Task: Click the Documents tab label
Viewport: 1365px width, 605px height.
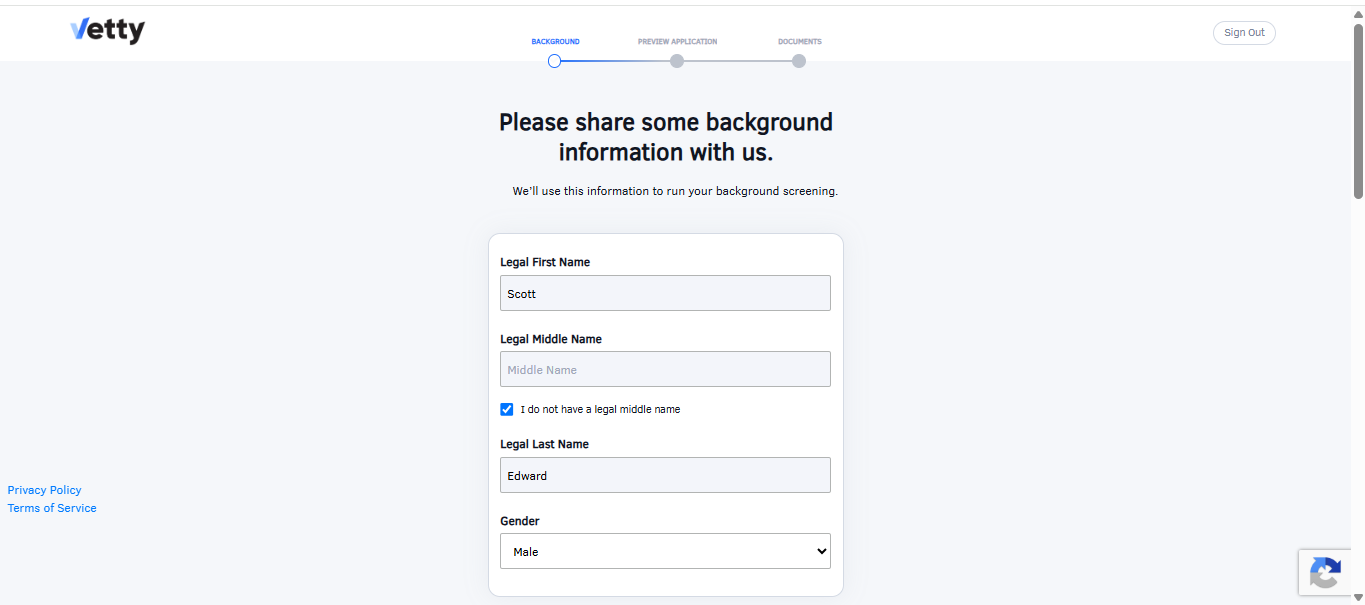Action: point(800,42)
